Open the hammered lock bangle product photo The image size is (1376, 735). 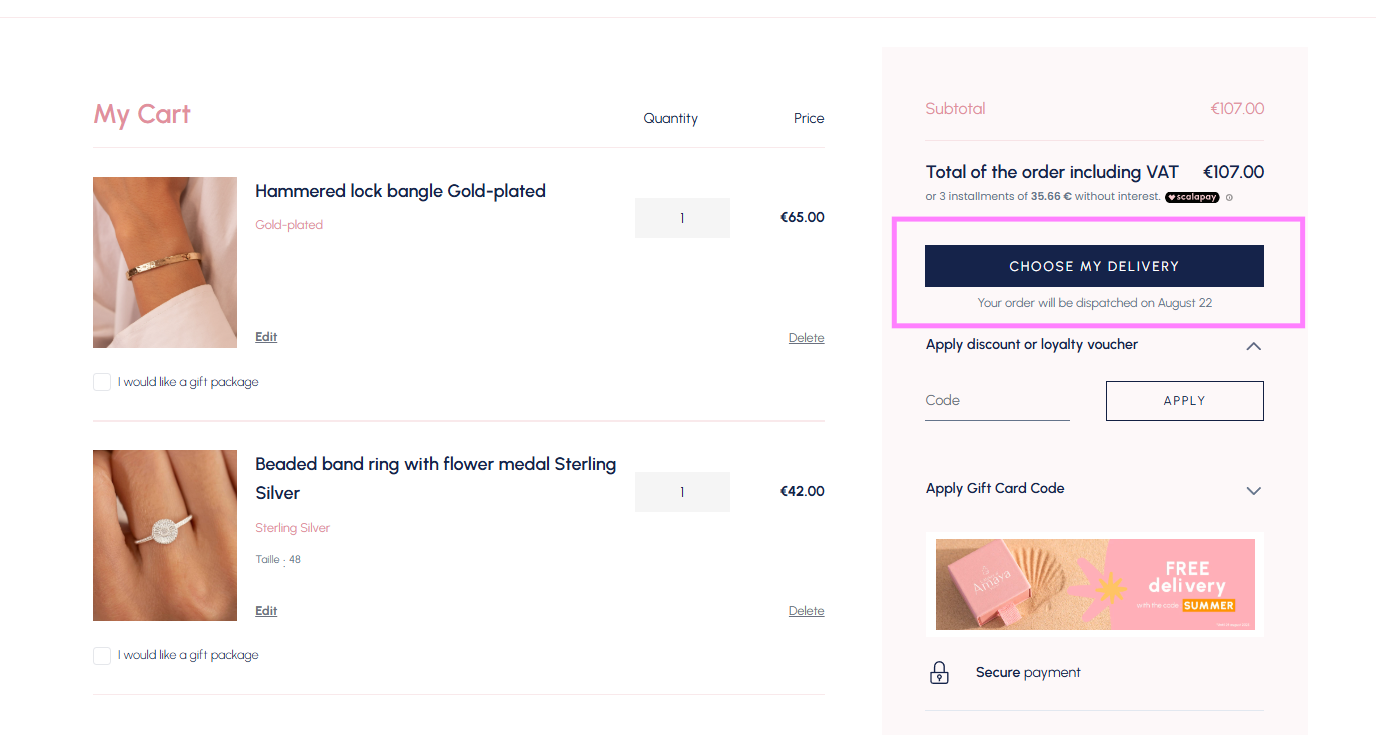coord(165,263)
